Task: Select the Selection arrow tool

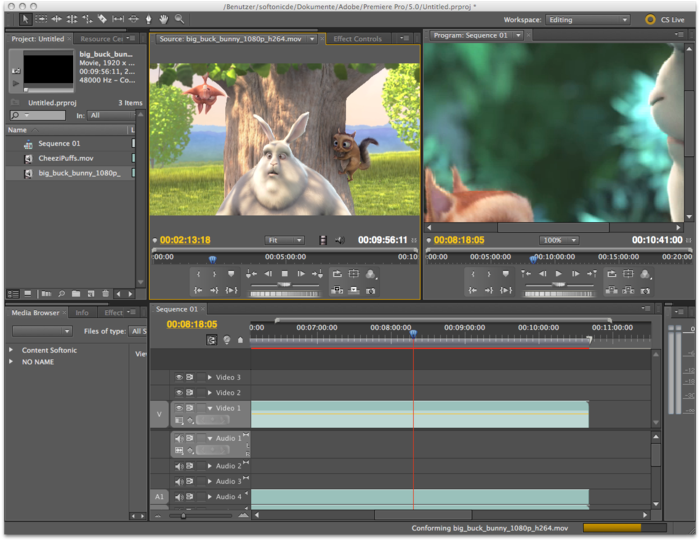Action: 26,19
